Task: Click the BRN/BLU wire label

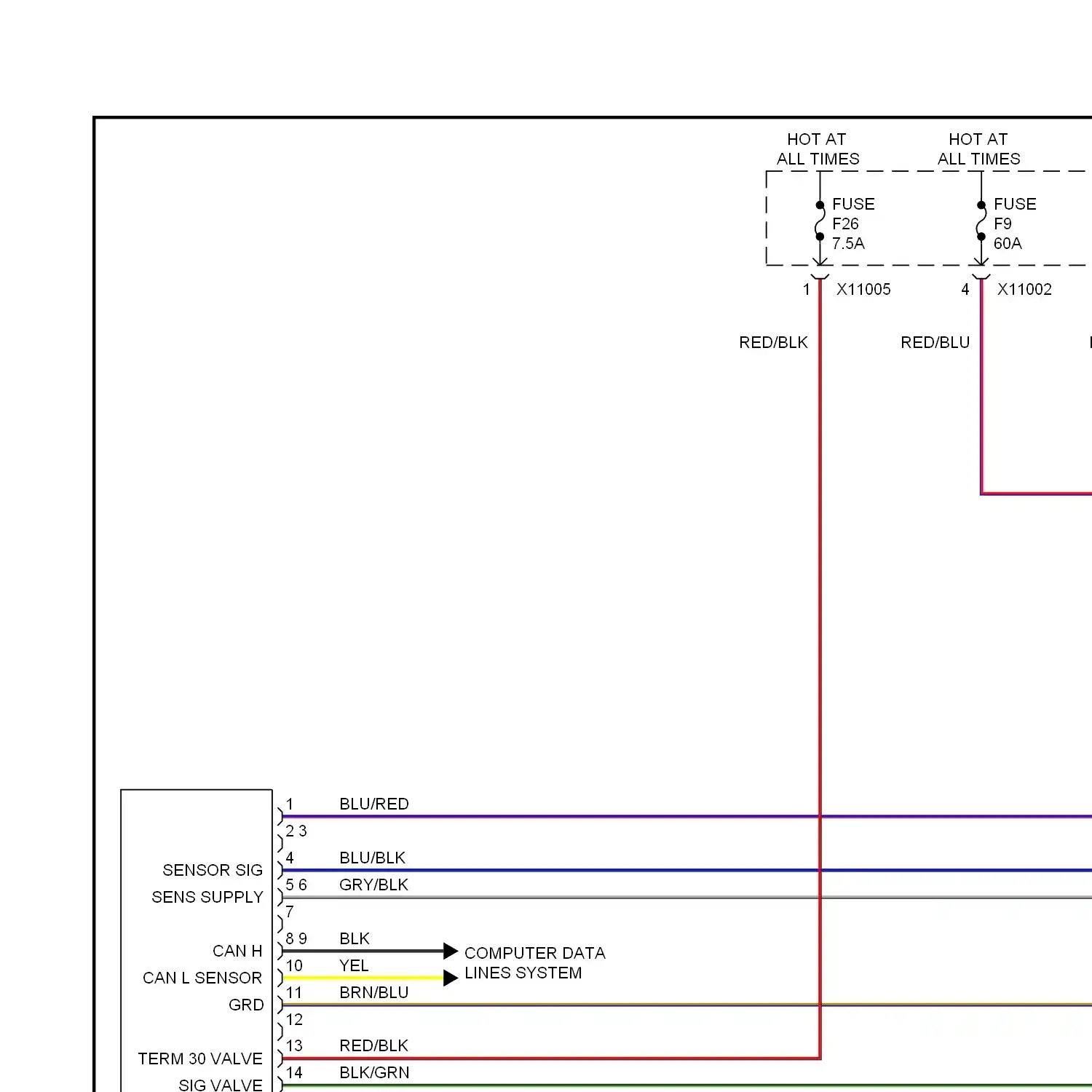Action: coord(373,992)
